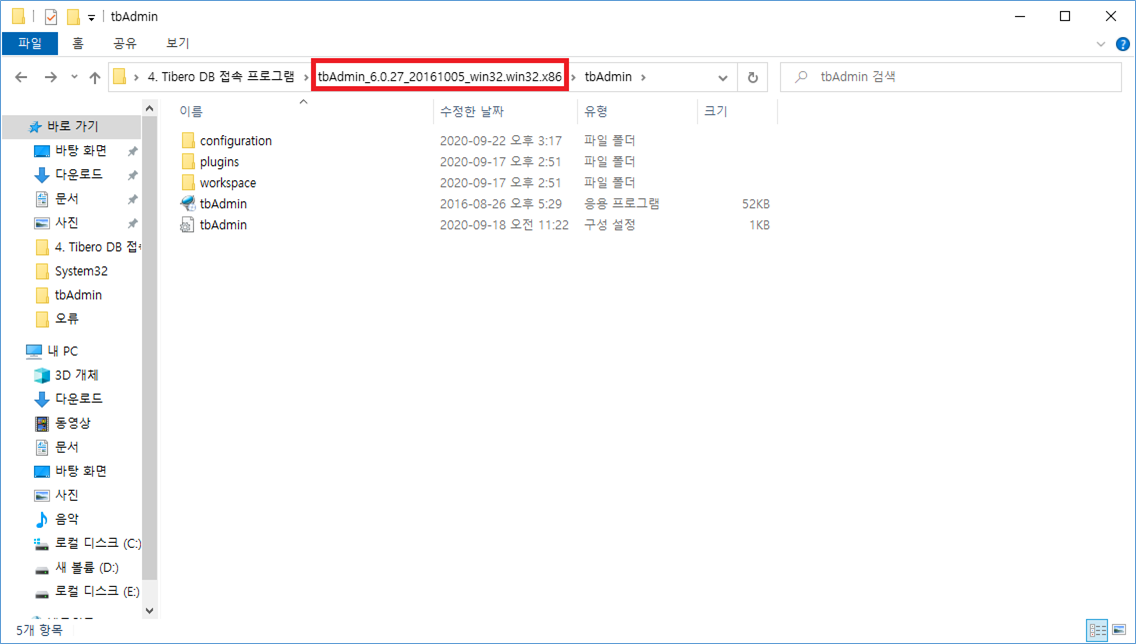Sort by the 수정한 날짜 column header
1136x644 pixels.
click(x=472, y=112)
